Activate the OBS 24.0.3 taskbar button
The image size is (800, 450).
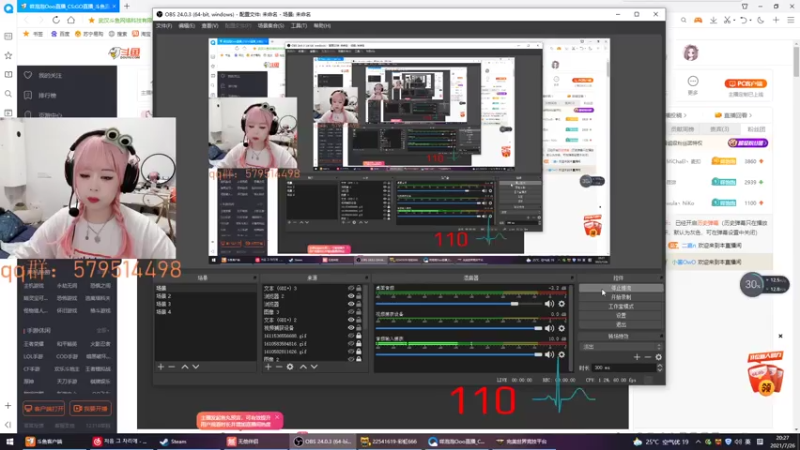(x=323, y=442)
